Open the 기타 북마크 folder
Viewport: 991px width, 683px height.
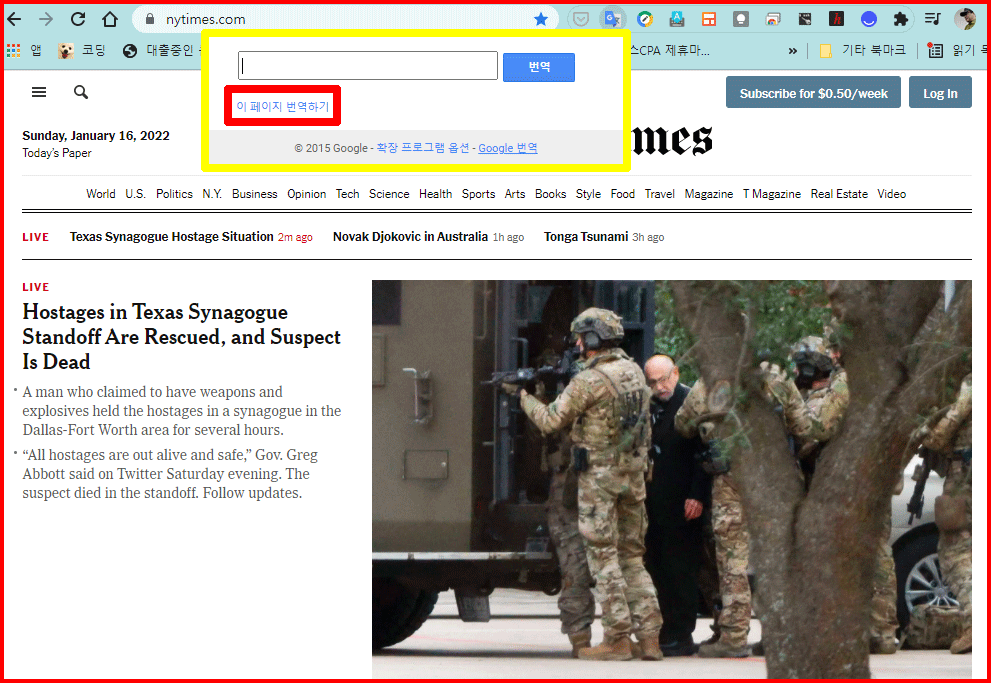(x=863, y=51)
